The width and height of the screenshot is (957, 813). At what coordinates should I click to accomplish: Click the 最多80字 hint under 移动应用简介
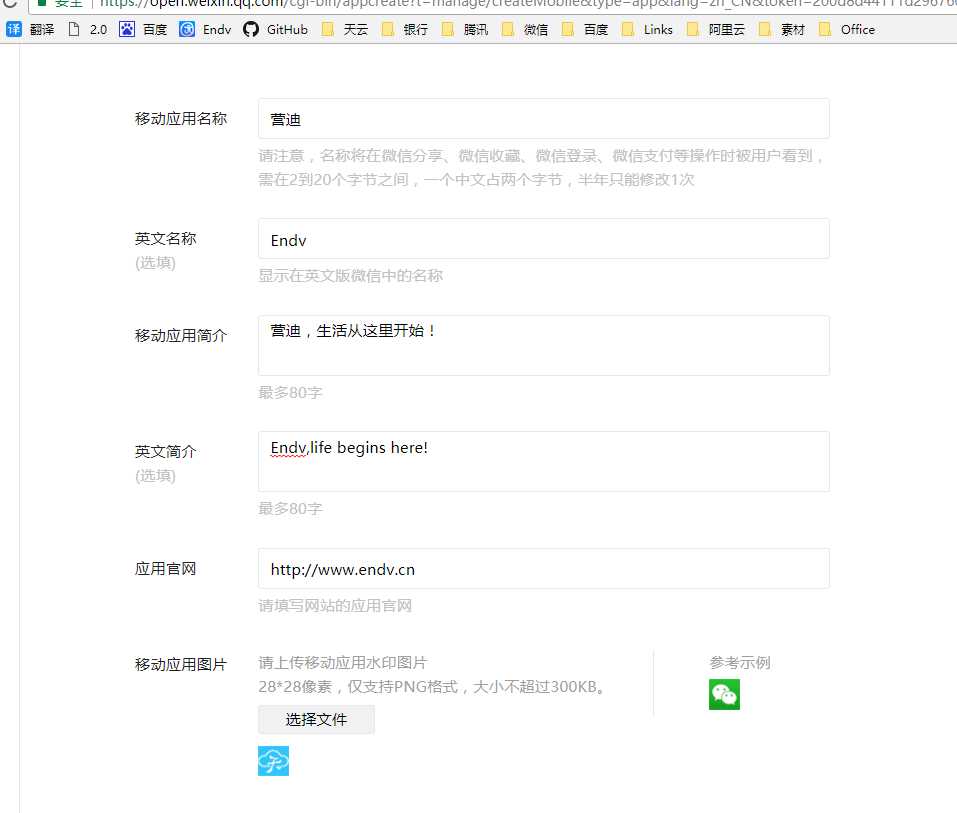pos(290,392)
